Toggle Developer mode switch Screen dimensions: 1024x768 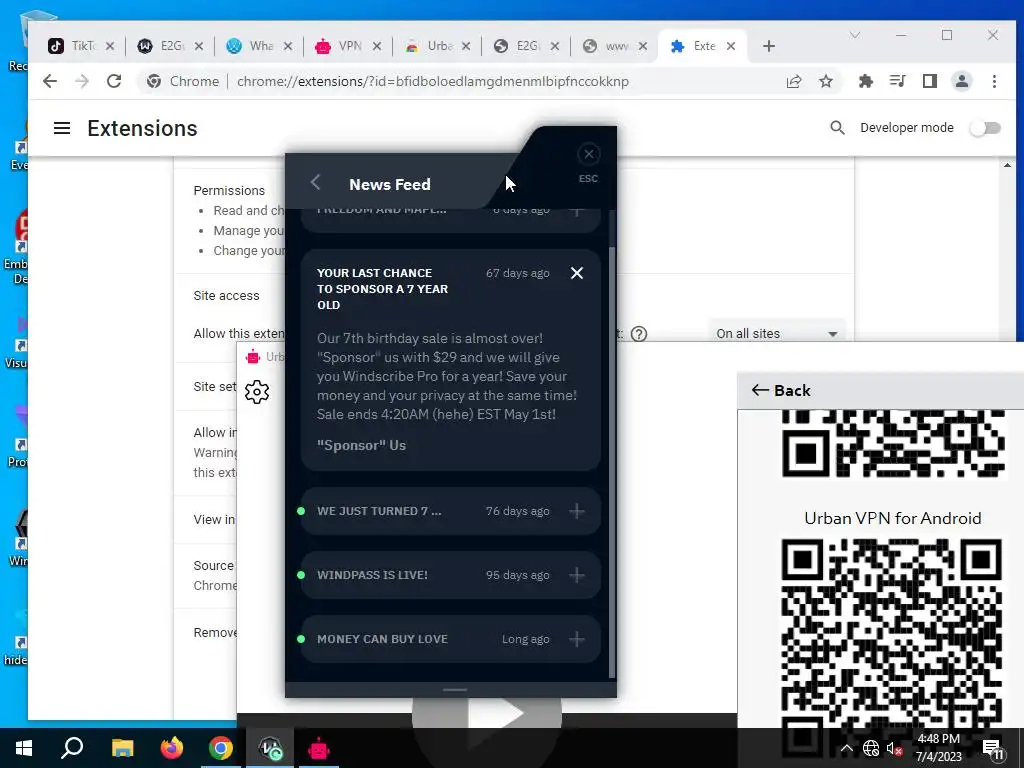[x=985, y=128]
